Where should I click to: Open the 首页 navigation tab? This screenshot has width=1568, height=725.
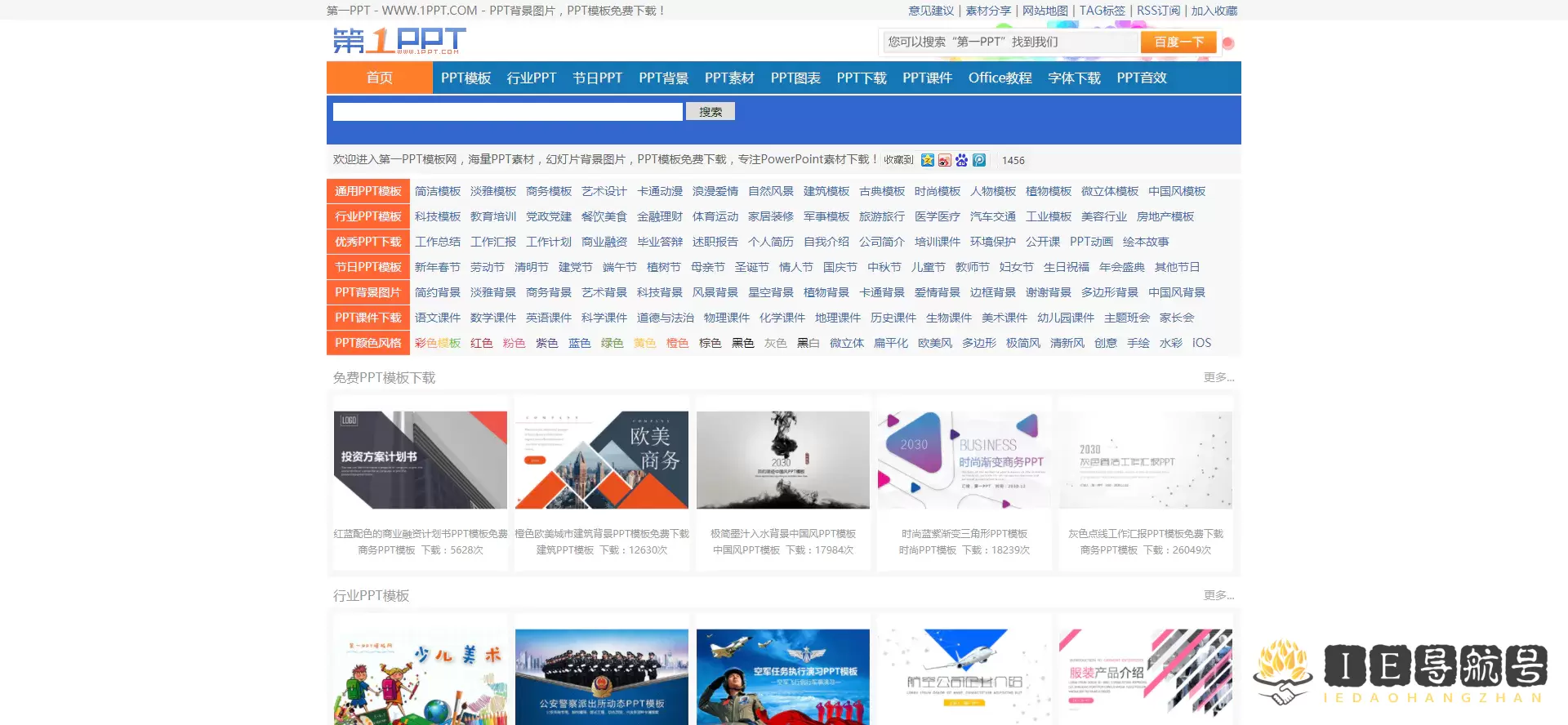click(379, 78)
